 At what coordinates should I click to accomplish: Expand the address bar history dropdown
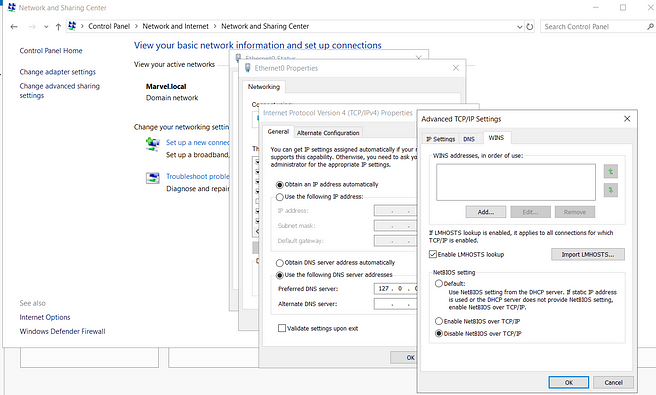520,27
